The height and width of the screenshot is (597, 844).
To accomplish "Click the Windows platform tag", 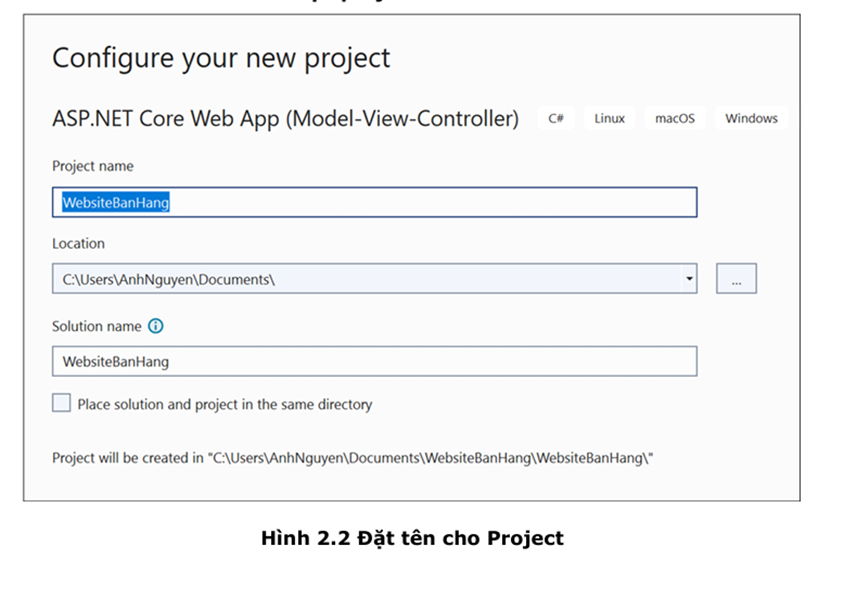I will (751, 118).
